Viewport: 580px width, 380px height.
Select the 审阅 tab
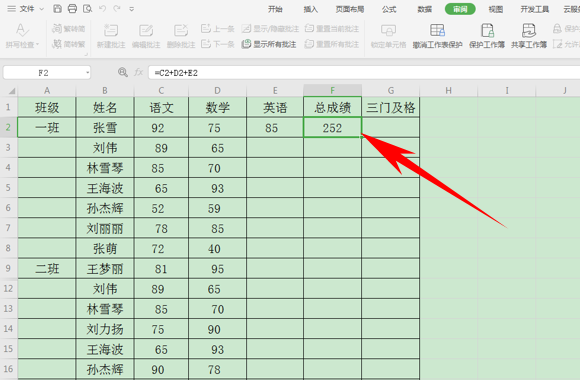460,9
